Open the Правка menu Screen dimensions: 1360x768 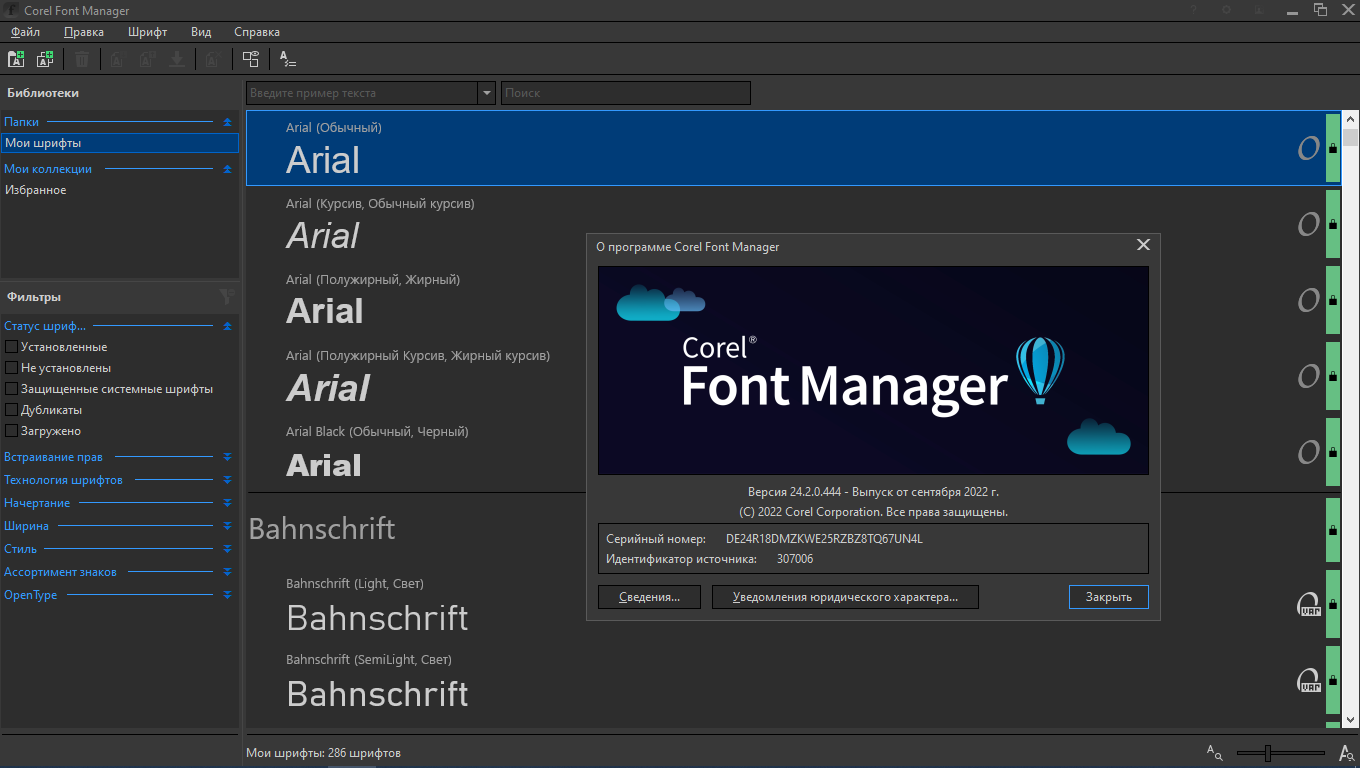[x=83, y=32]
